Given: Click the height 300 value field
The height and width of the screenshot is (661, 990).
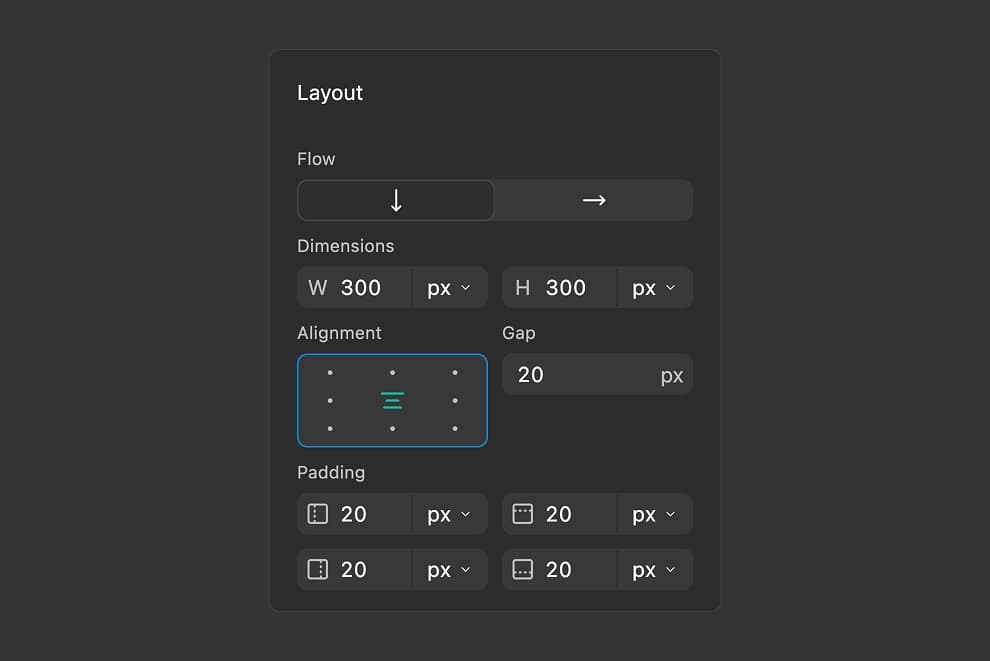Looking at the screenshot, I should [570, 287].
